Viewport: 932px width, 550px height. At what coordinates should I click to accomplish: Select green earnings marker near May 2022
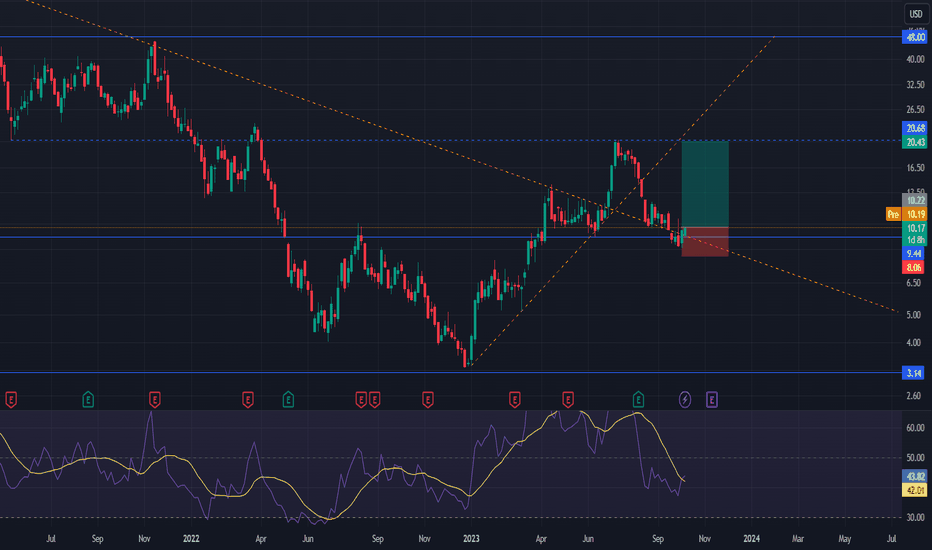pos(288,400)
